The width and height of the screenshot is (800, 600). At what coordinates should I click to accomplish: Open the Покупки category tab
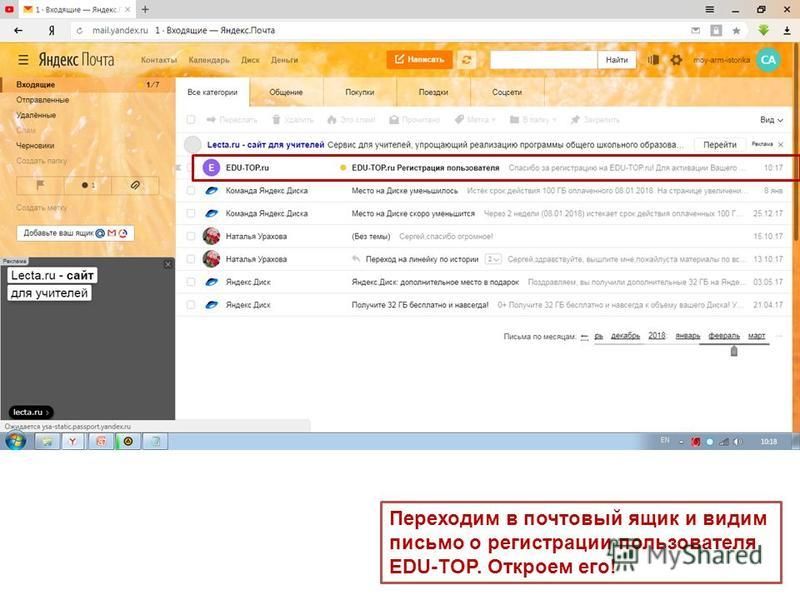pyautogui.click(x=360, y=92)
